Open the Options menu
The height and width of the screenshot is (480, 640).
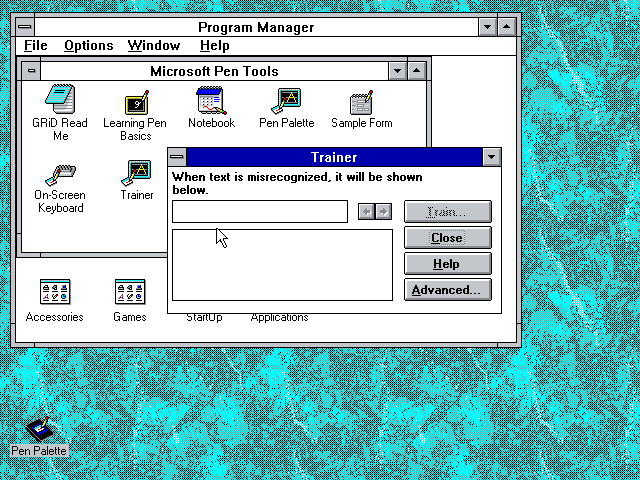coord(89,45)
